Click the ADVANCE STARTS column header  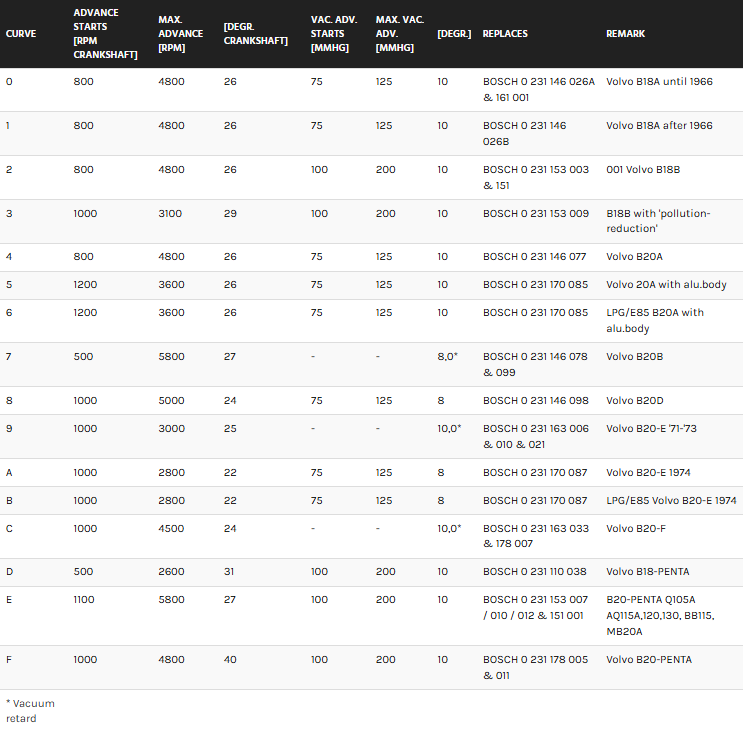click(x=105, y=34)
